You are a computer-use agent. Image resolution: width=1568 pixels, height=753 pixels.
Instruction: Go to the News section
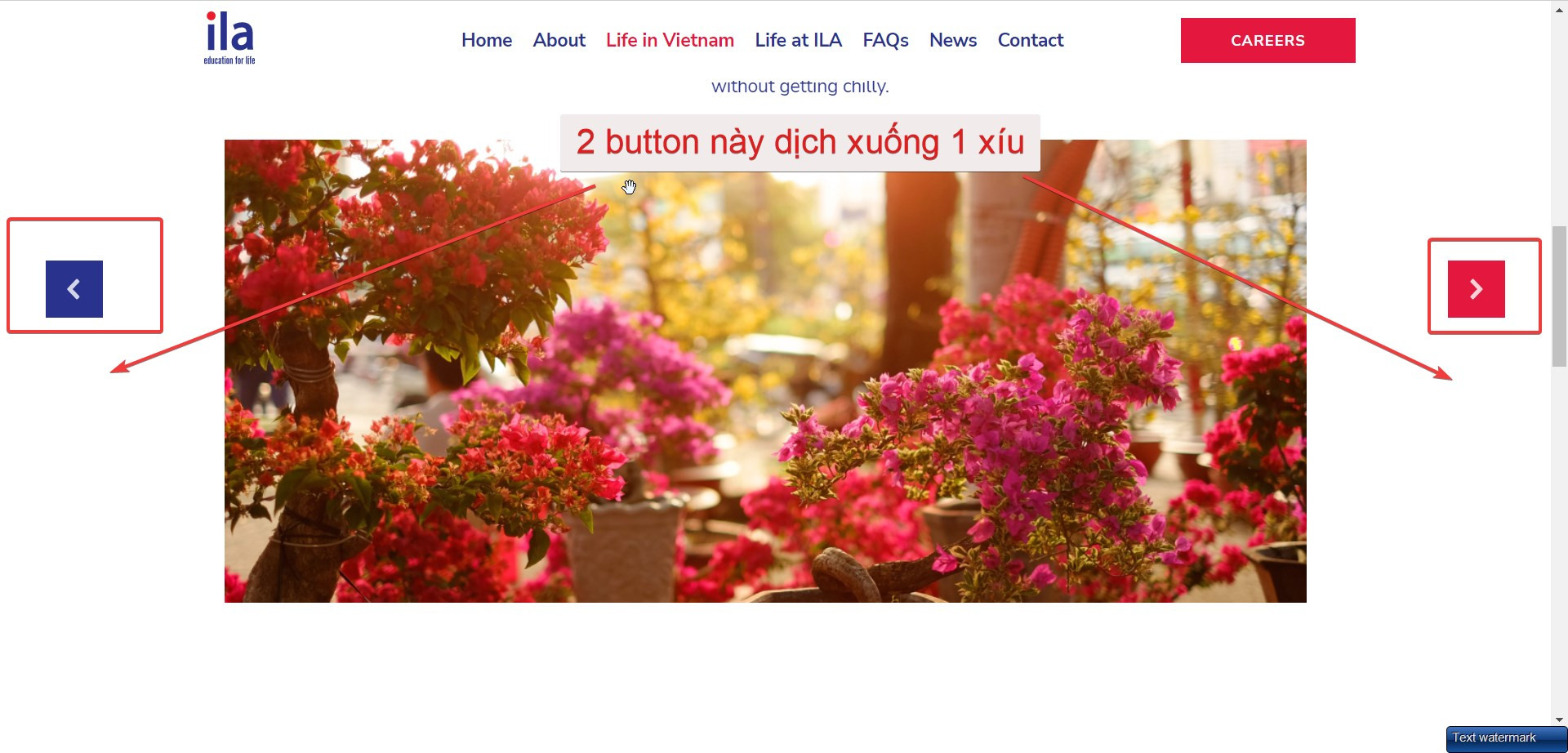click(x=953, y=40)
